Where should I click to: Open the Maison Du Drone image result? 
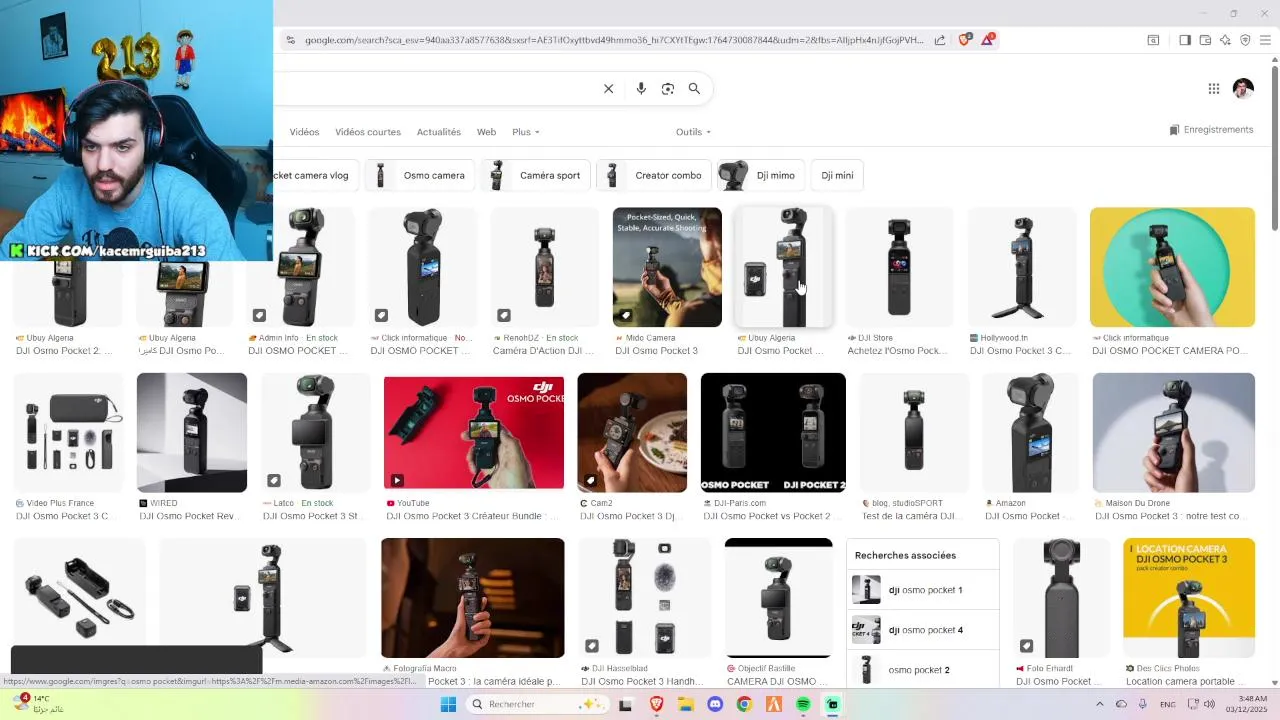pos(1174,432)
